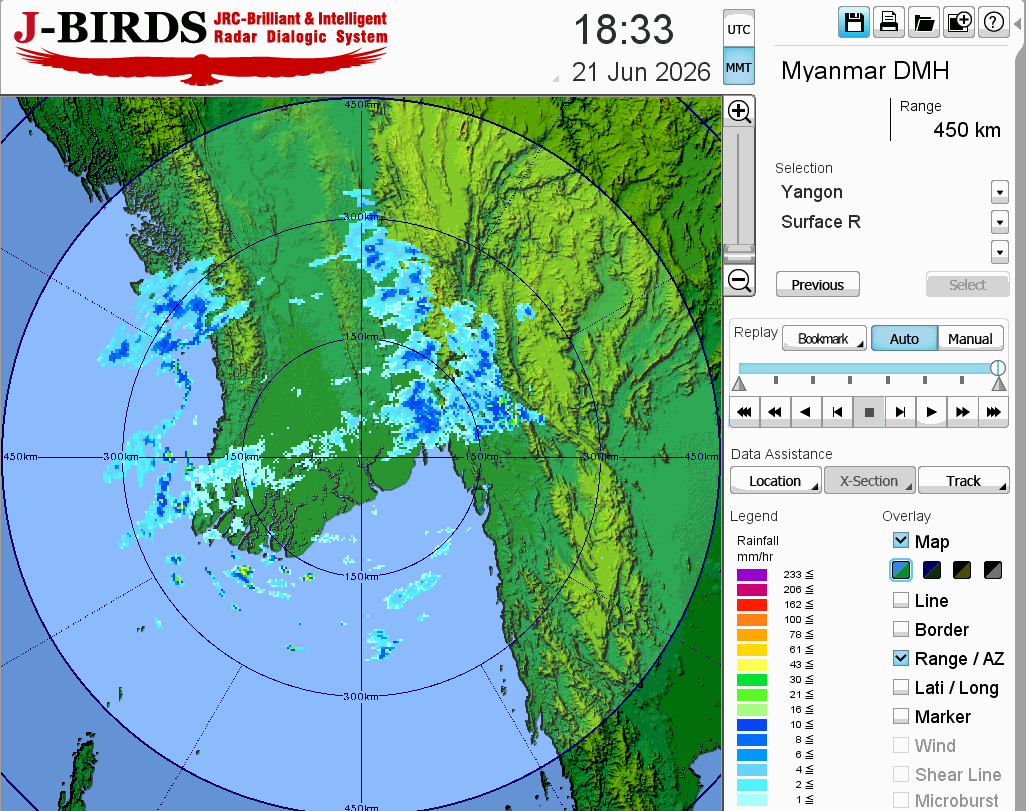1030x811 pixels.
Task: Click the 18:33 time display
Action: click(x=623, y=30)
